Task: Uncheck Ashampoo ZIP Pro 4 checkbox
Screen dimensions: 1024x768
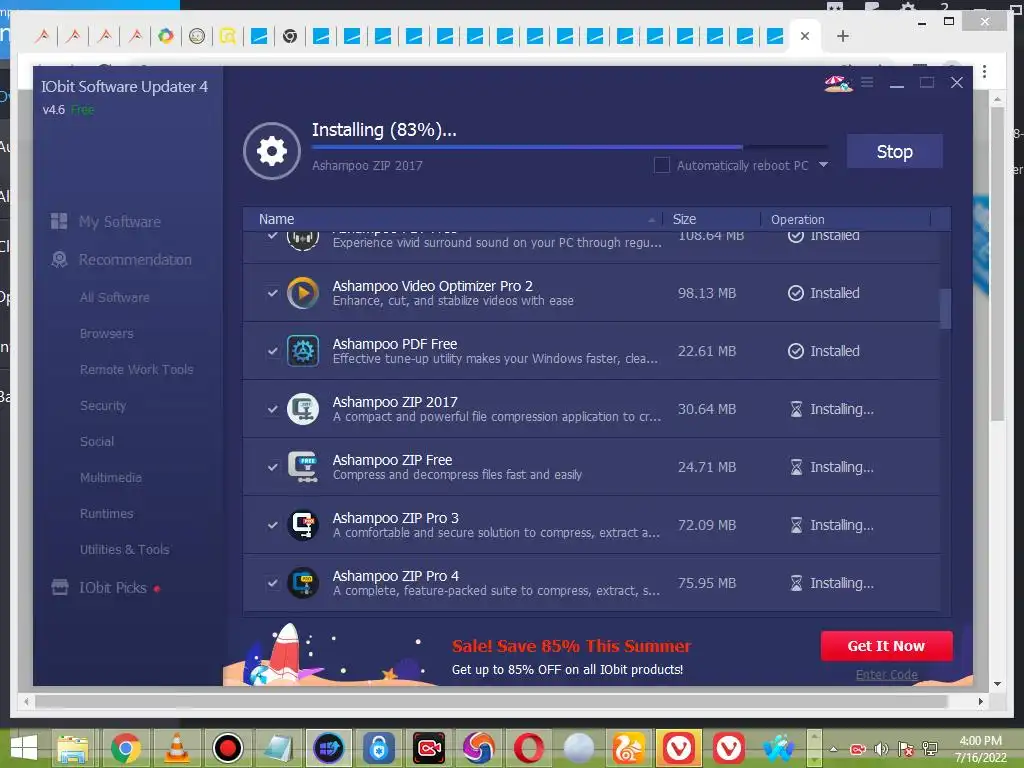Action: pyautogui.click(x=273, y=583)
